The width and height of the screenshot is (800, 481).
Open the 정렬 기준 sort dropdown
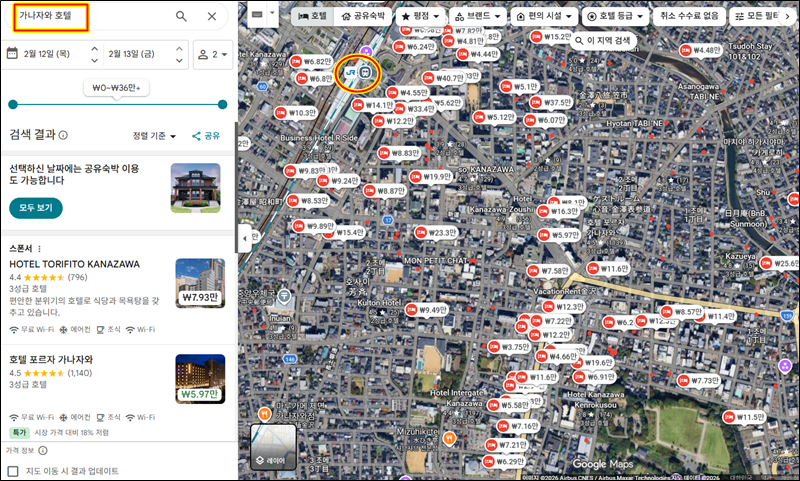(154, 136)
